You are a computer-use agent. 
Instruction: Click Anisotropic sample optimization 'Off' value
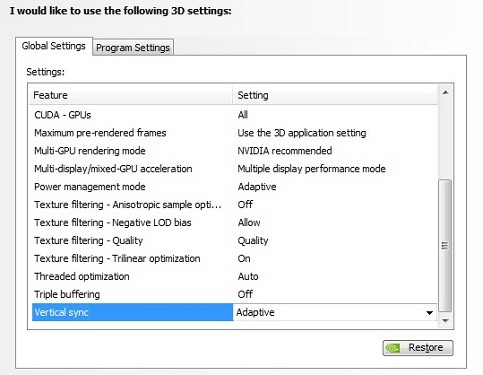245,205
